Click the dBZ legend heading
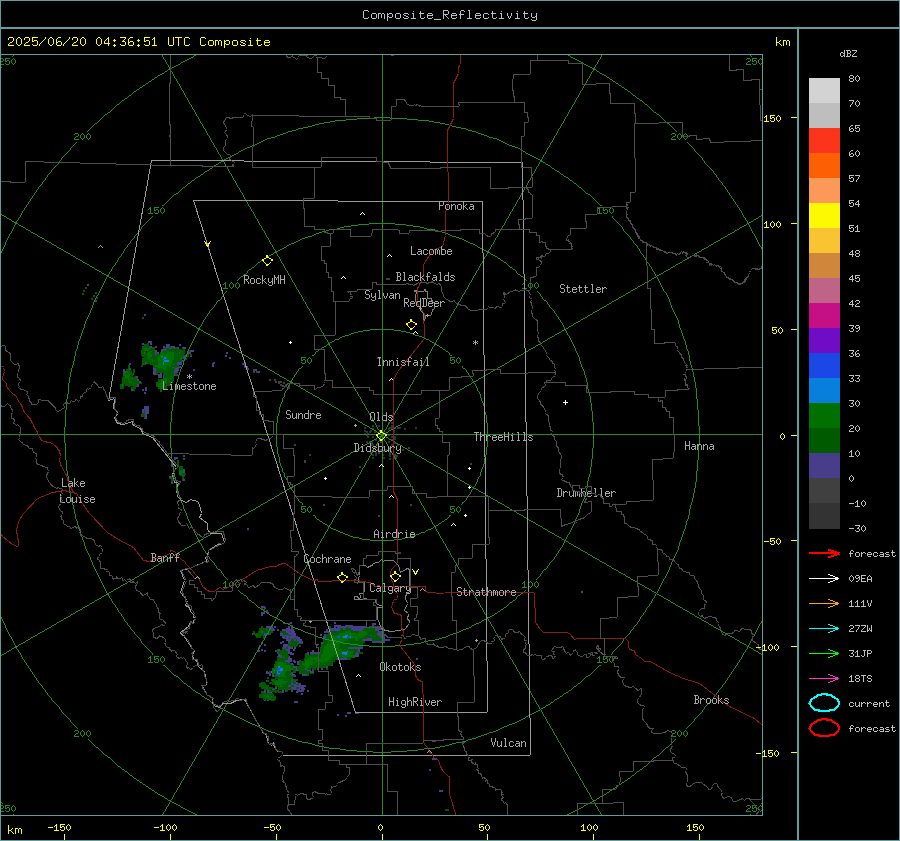Image resolution: width=900 pixels, height=841 pixels. coord(848,53)
